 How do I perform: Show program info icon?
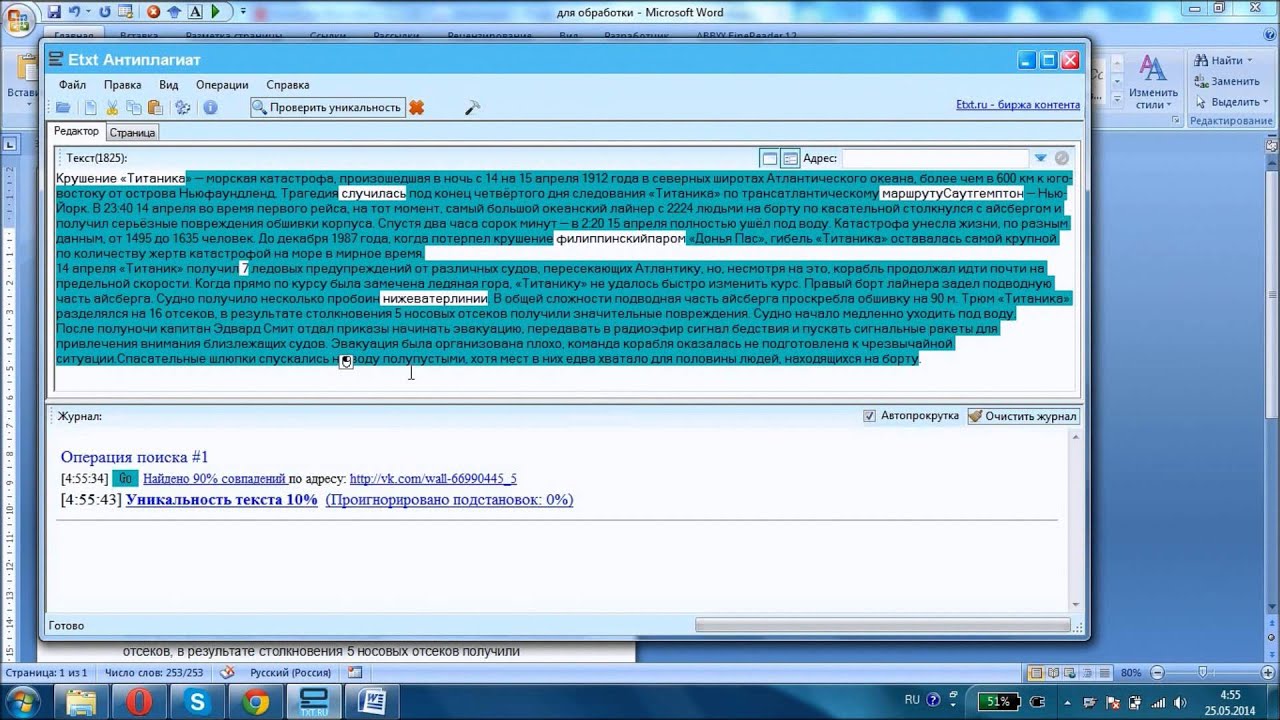pos(210,108)
